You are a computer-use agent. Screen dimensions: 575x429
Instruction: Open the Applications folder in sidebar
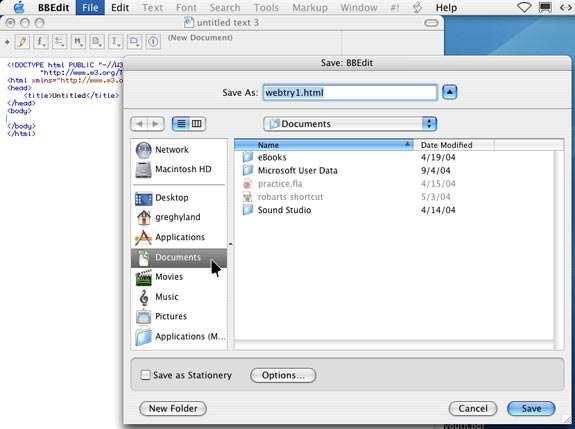point(179,237)
